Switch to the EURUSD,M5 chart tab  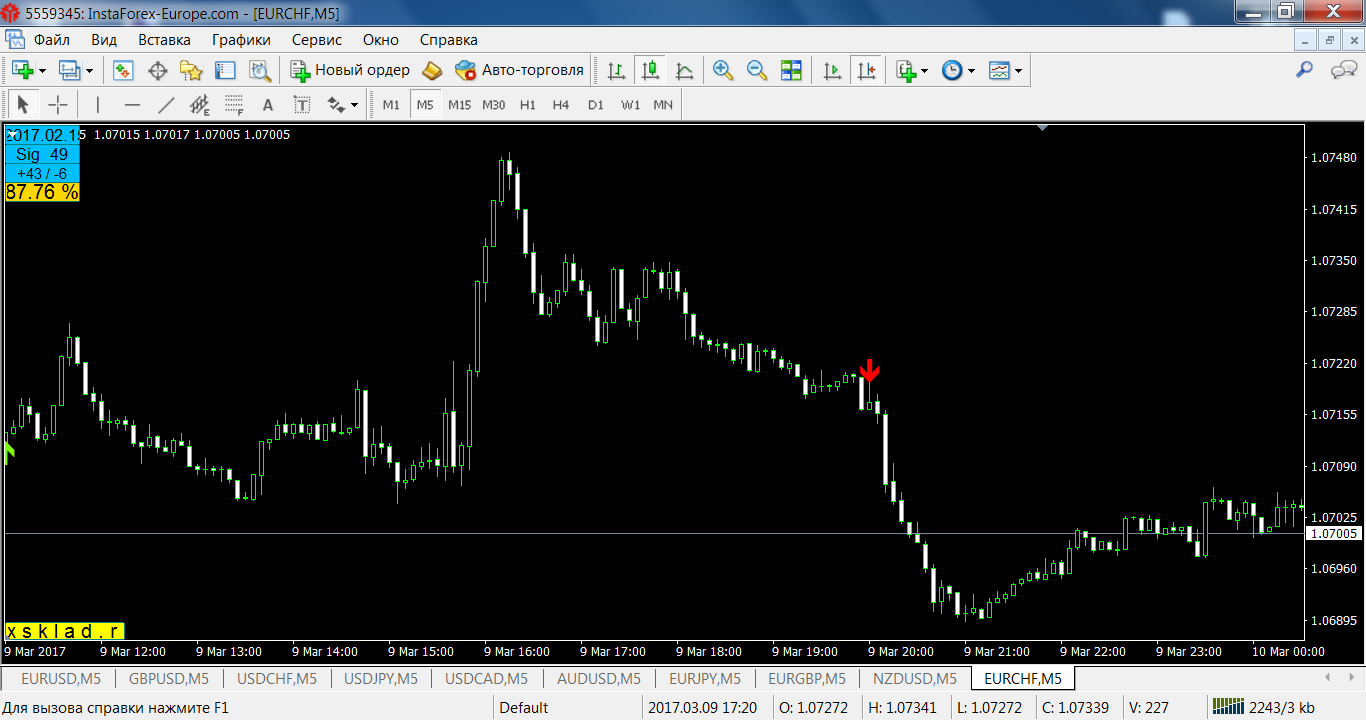[61, 679]
